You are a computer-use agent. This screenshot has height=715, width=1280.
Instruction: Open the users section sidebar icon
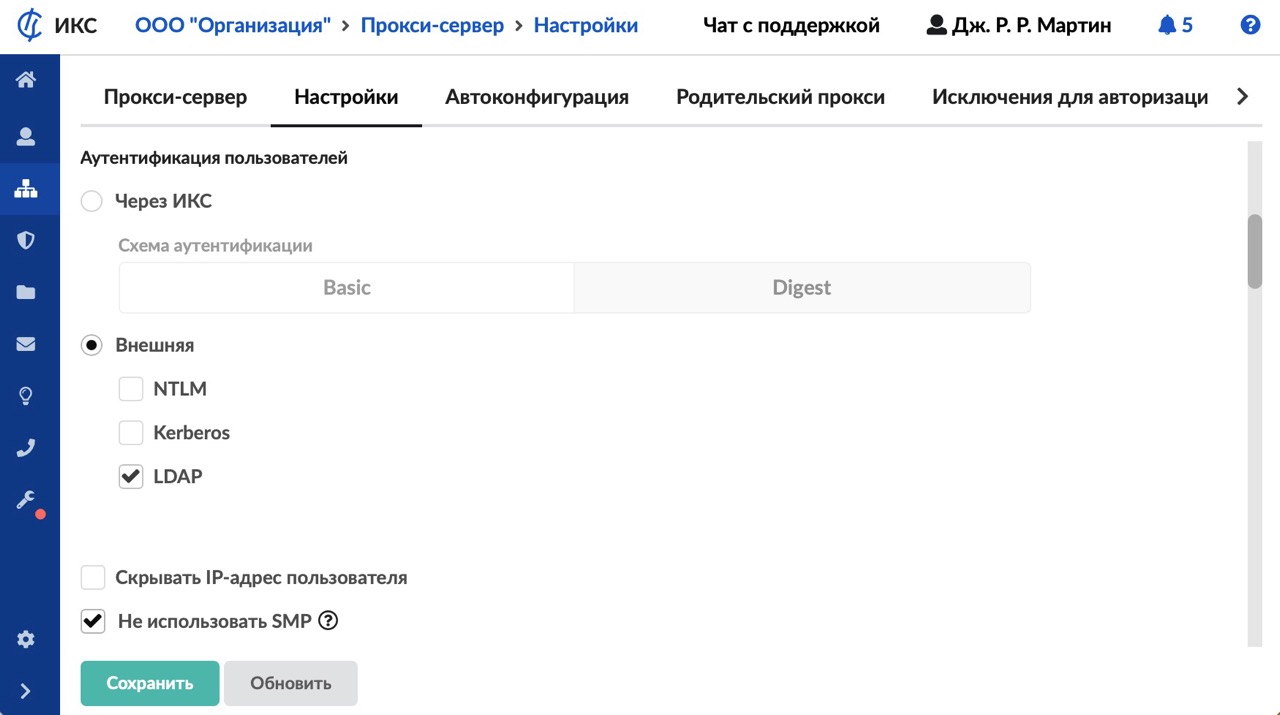click(x=26, y=137)
